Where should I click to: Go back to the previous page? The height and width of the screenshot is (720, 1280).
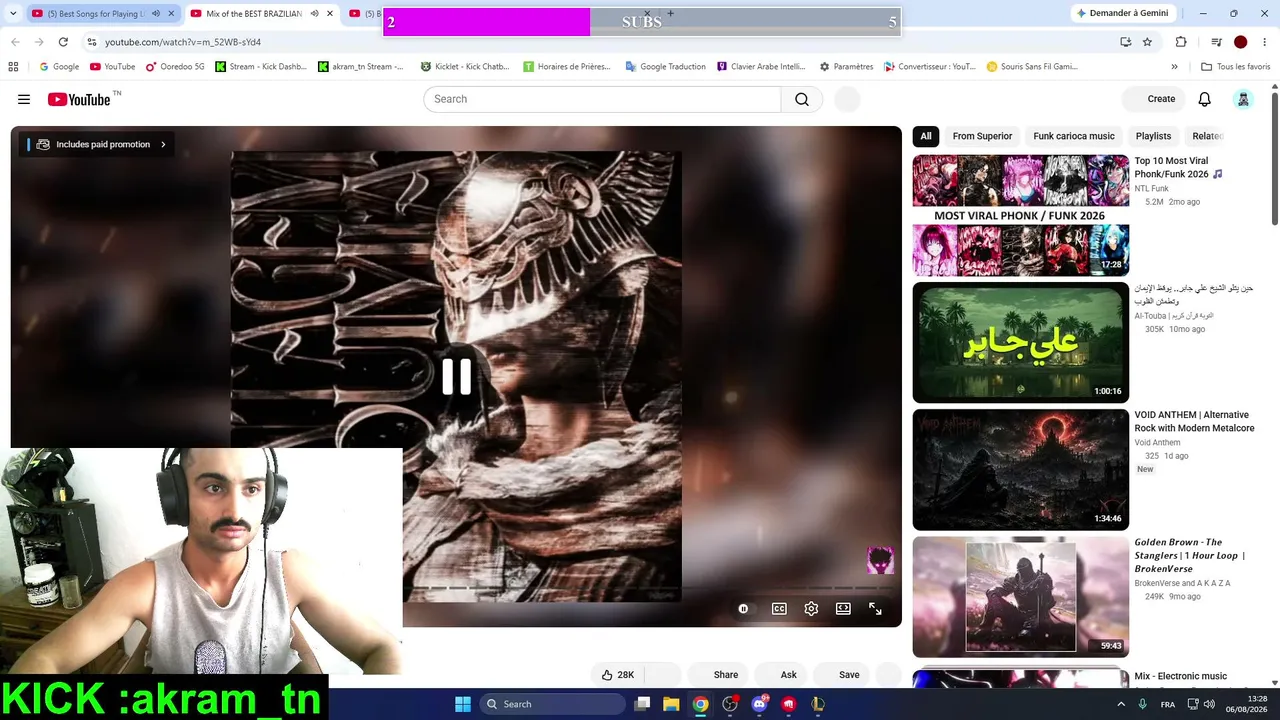point(15,42)
